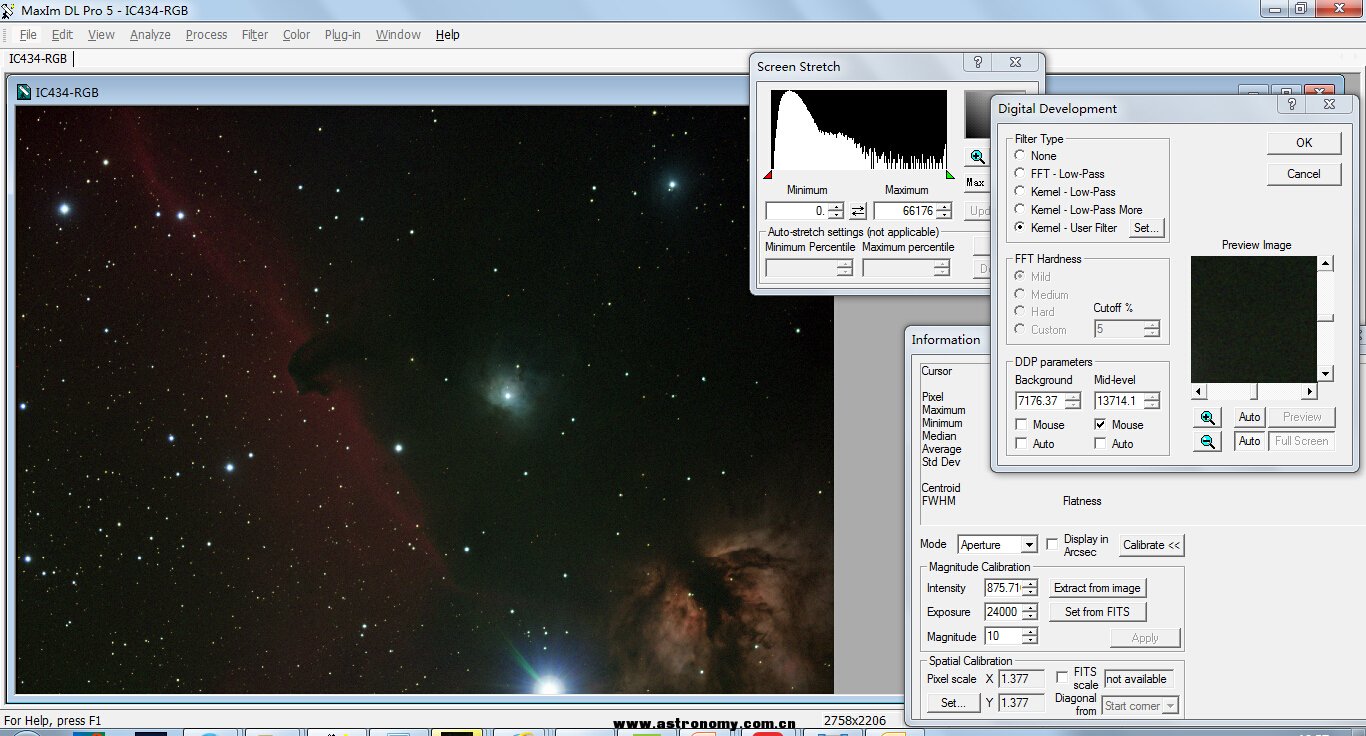Adjust Screen Stretch Maximum spinner arrows
Image resolution: width=1366 pixels, height=736 pixels.
tap(942, 211)
